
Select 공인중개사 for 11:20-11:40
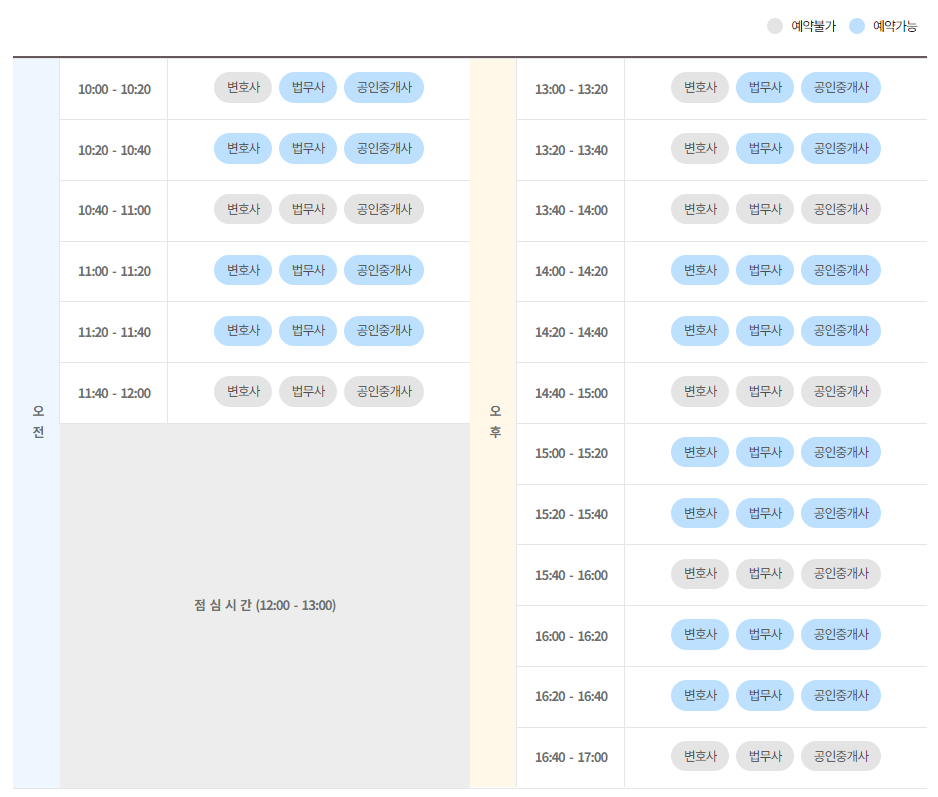pyautogui.click(x=384, y=330)
